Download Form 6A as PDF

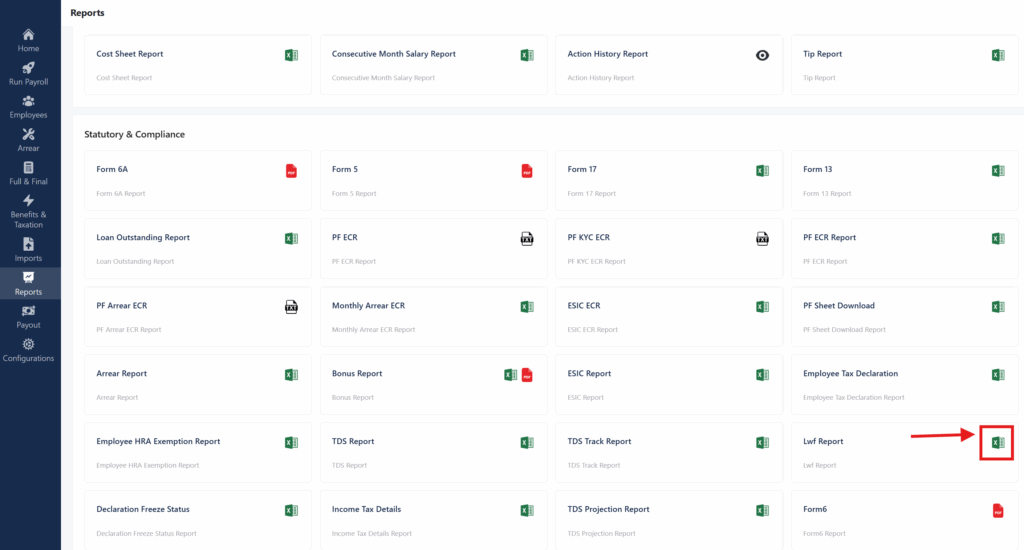tap(291, 171)
